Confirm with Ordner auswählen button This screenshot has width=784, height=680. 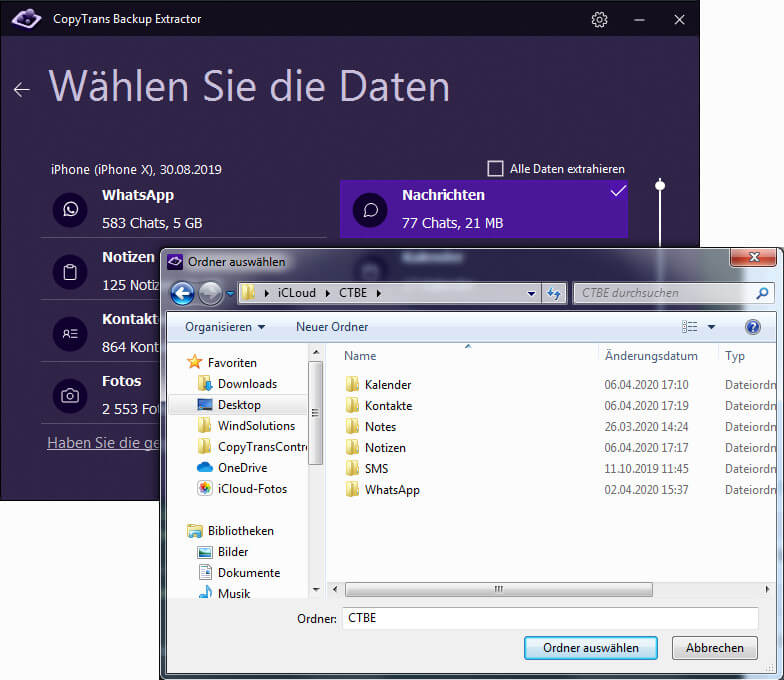click(x=590, y=648)
